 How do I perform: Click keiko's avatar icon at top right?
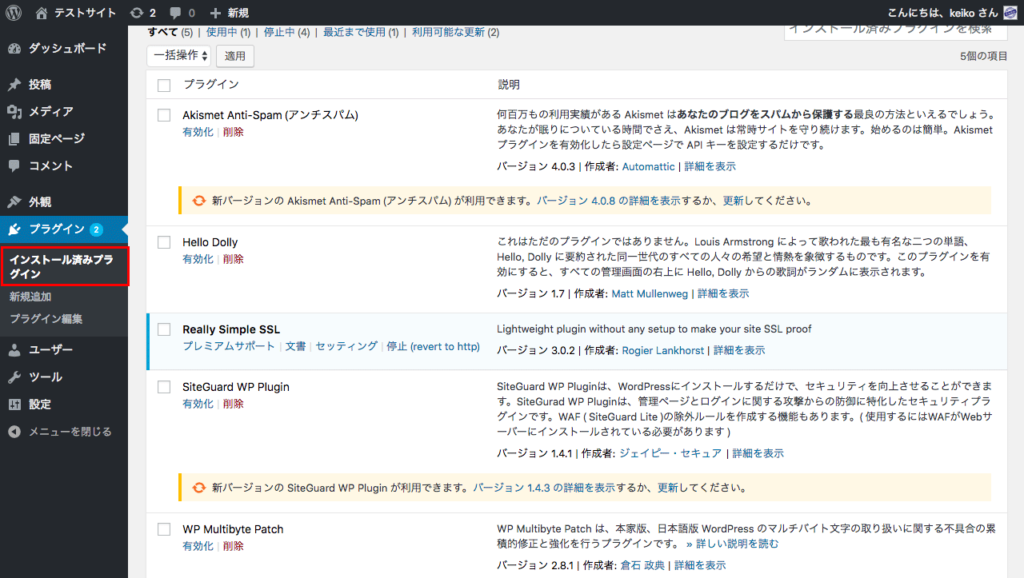(1010, 12)
